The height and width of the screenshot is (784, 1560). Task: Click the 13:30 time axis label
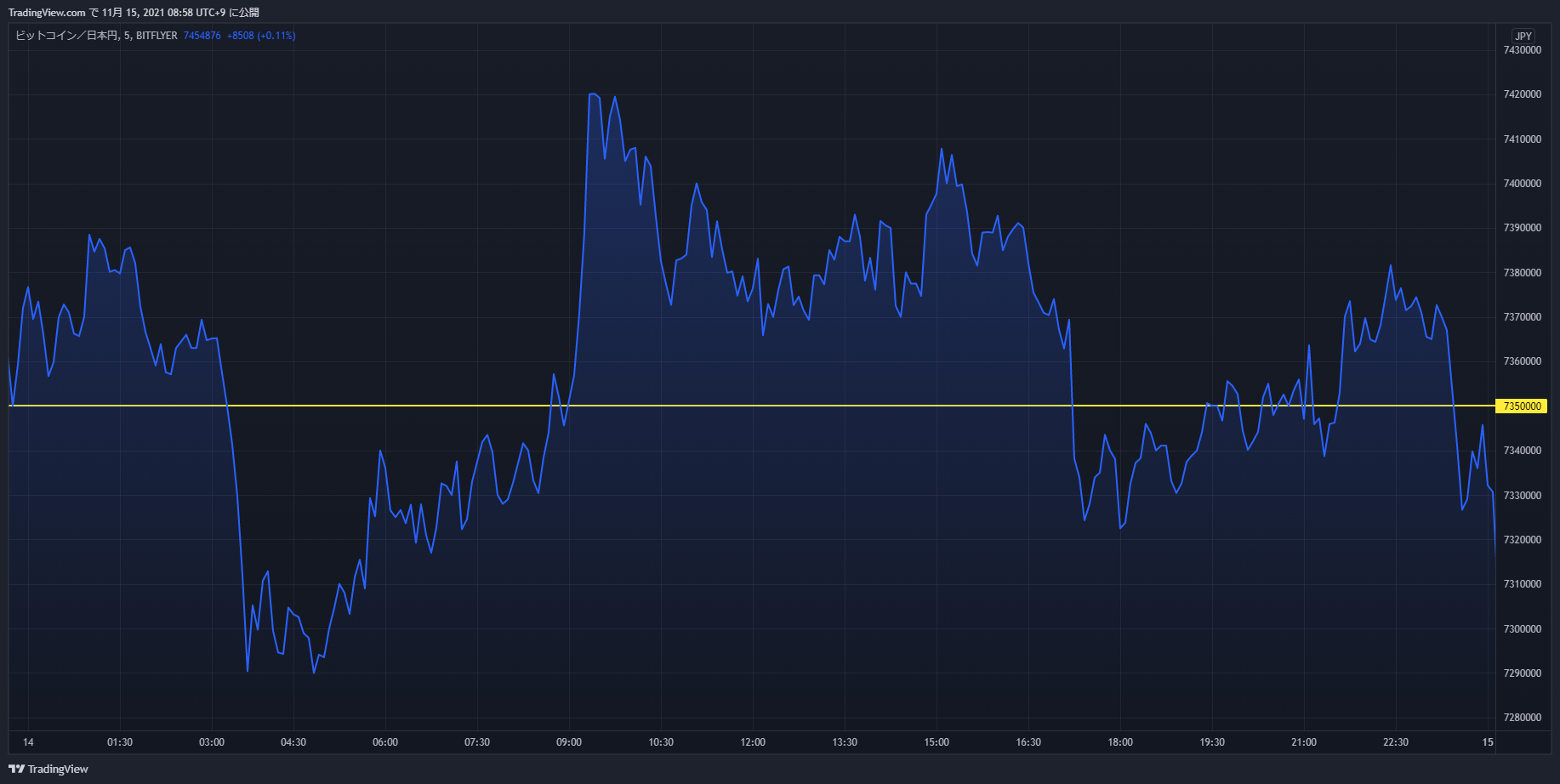845,742
